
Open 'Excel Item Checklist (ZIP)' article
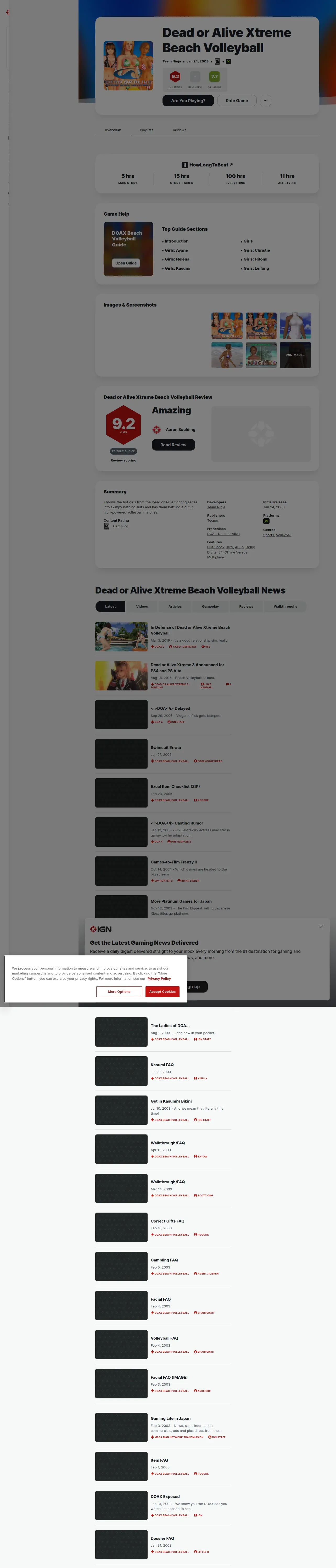tap(175, 786)
